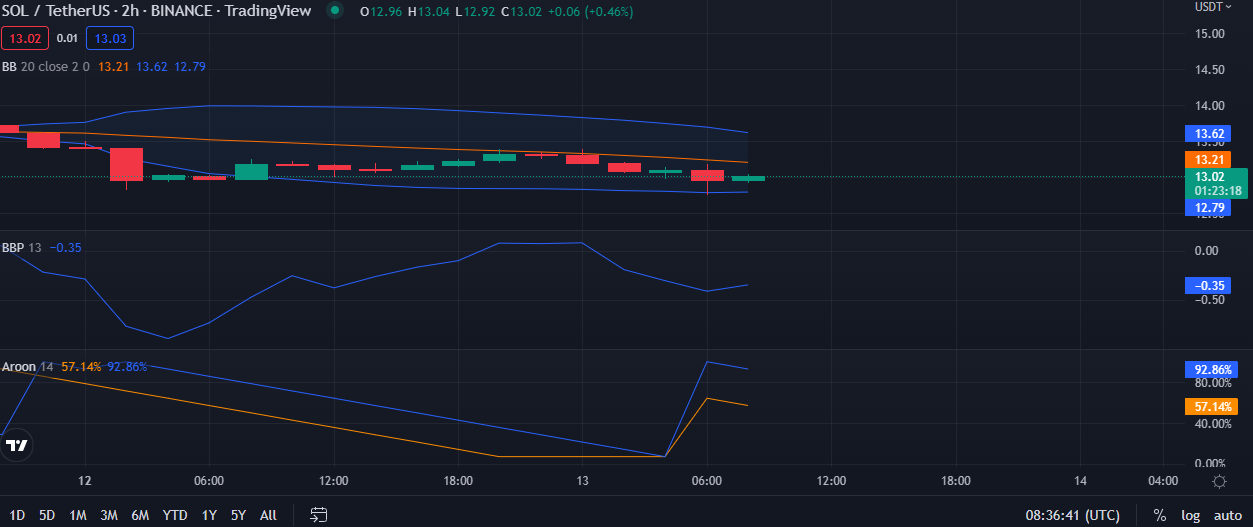1253x527 pixels.
Task: Select the 1Y time range
Action: pyautogui.click(x=209, y=515)
